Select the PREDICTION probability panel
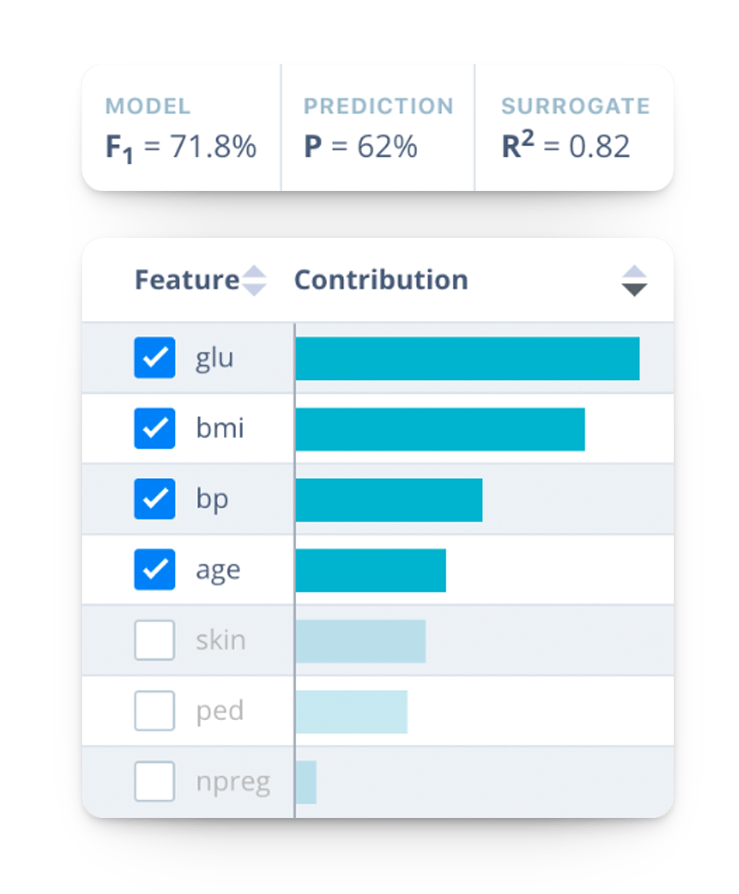The width and height of the screenshot is (739, 894). pos(378,128)
